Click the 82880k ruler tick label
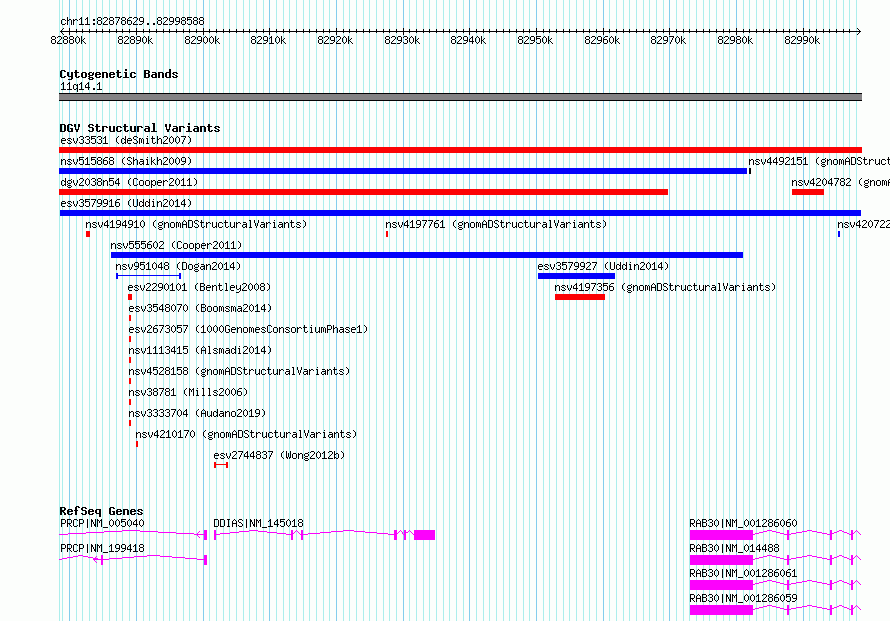This screenshot has width=890, height=621. (x=68, y=40)
